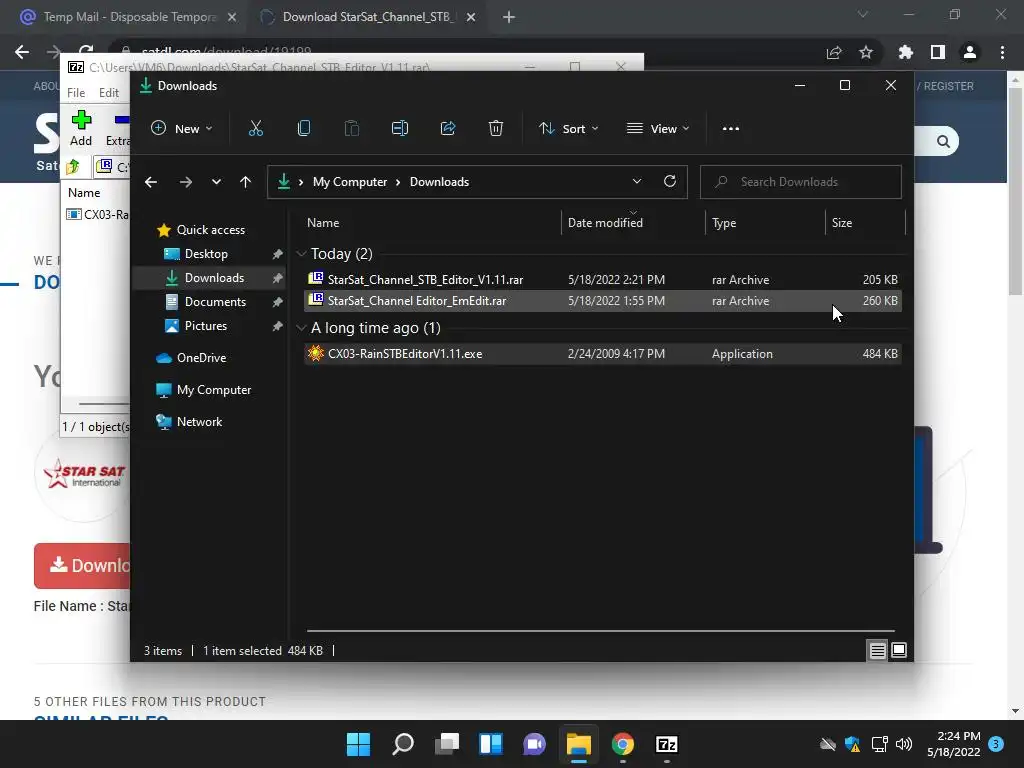
Task: Refresh the Downloads folder view
Action: pyautogui.click(x=670, y=182)
